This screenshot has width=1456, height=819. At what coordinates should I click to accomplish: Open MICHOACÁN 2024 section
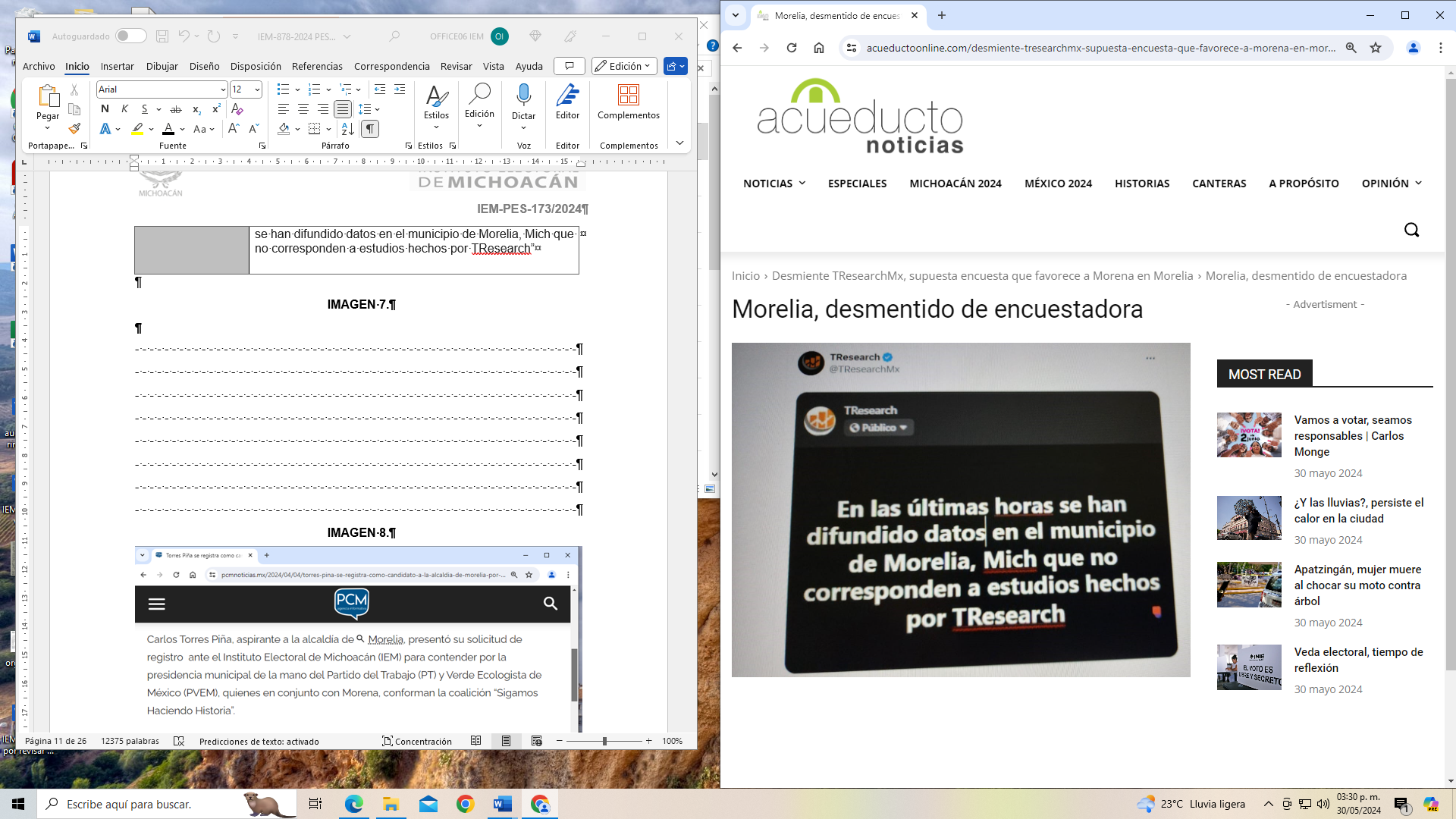pyautogui.click(x=955, y=184)
